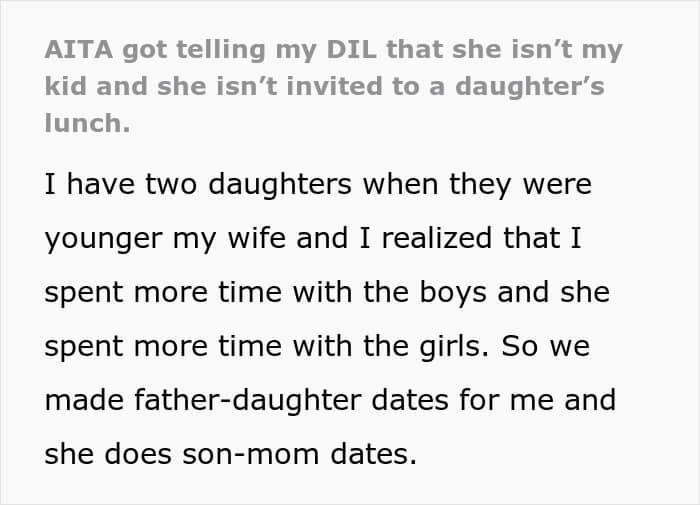This screenshot has height=505, width=700.
Task: Click the gray post title starting with AITA
Action: pos(333,86)
